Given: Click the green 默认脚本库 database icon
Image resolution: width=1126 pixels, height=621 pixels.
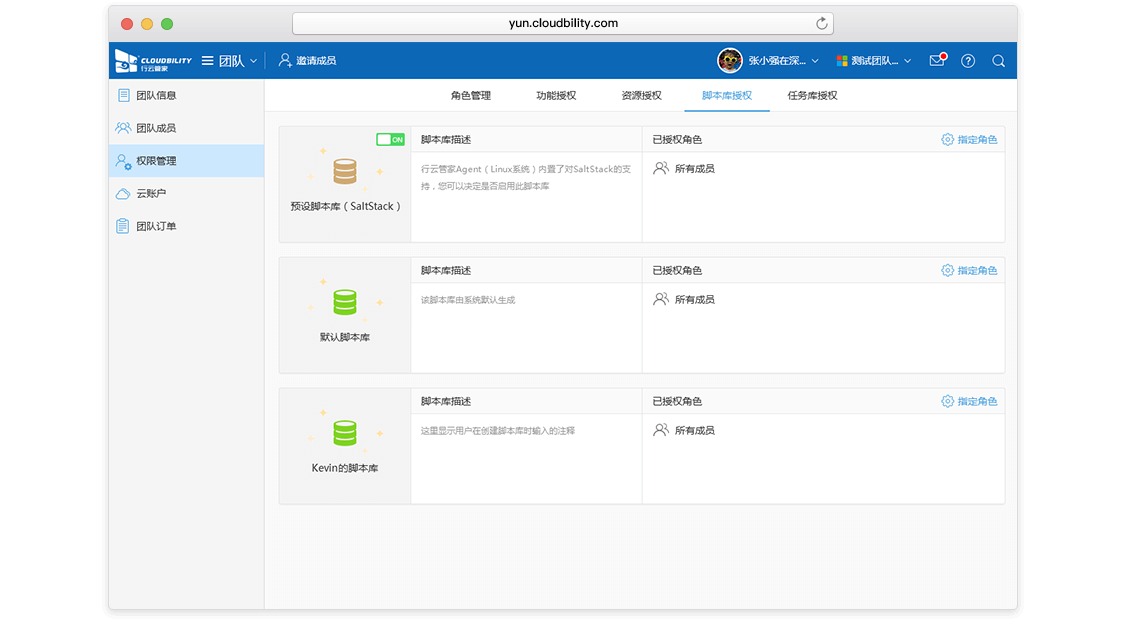Looking at the screenshot, I should tap(345, 302).
